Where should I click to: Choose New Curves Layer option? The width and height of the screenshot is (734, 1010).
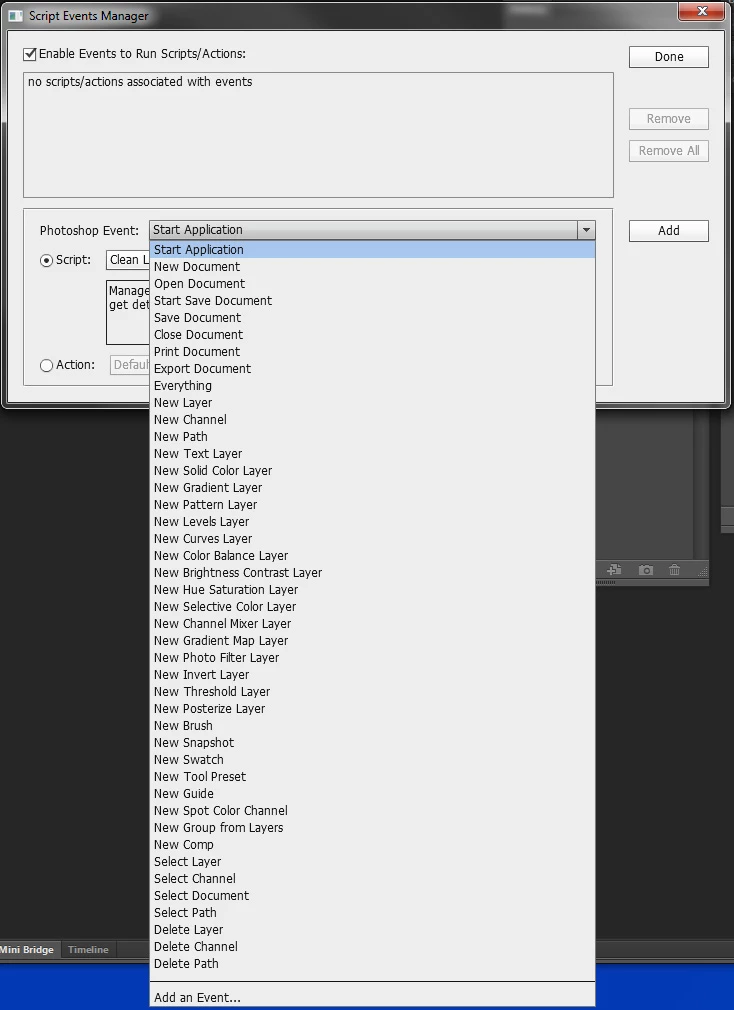click(372, 538)
